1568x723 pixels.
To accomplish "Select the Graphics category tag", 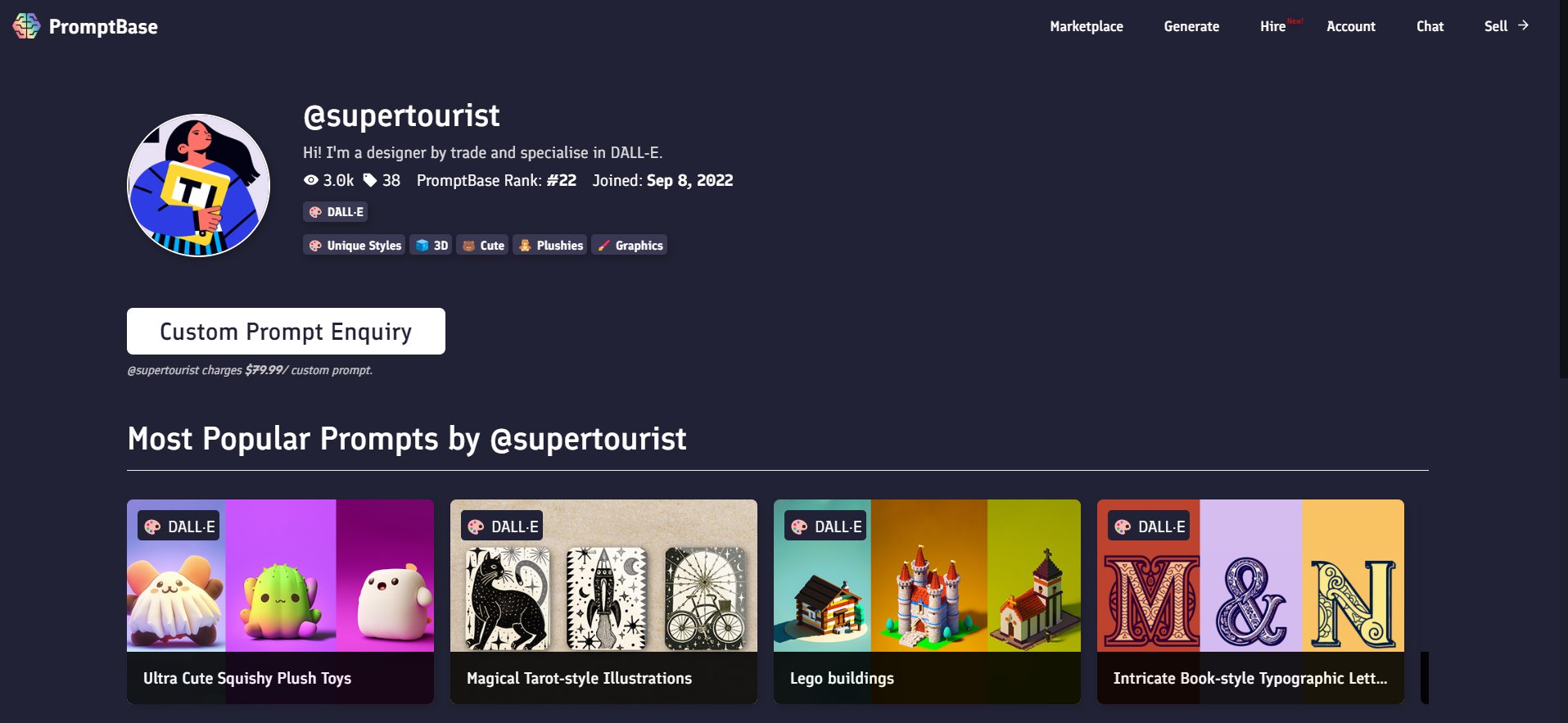I will point(629,245).
